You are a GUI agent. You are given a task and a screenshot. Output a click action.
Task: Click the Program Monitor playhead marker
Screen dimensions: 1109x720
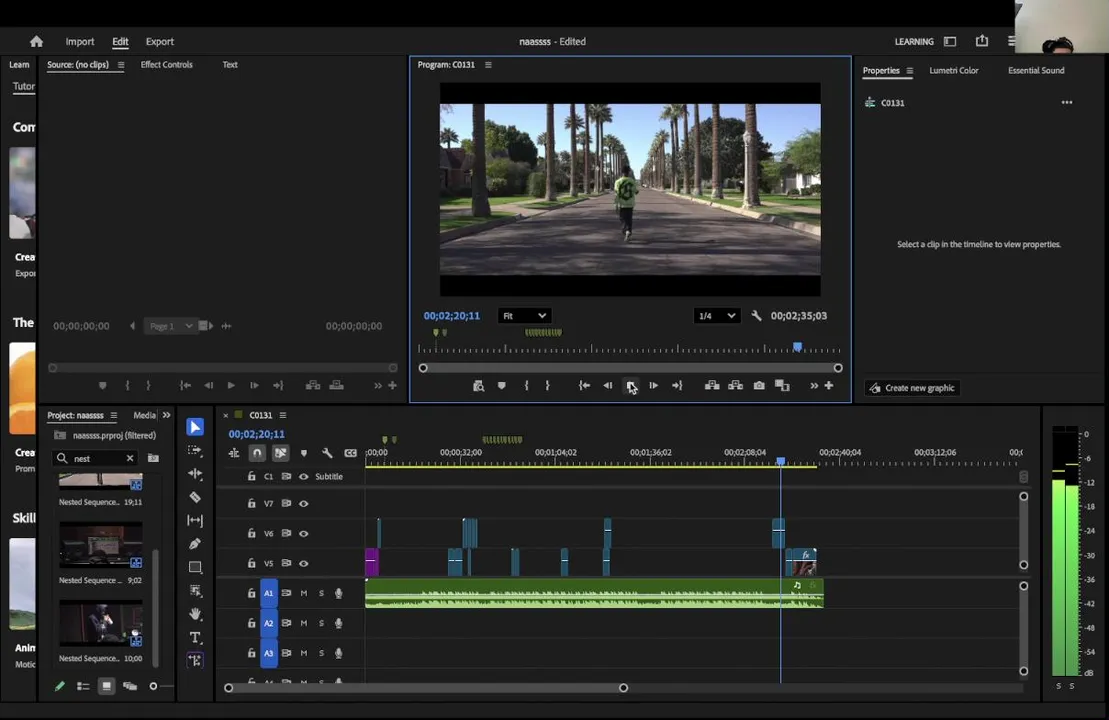(797, 347)
